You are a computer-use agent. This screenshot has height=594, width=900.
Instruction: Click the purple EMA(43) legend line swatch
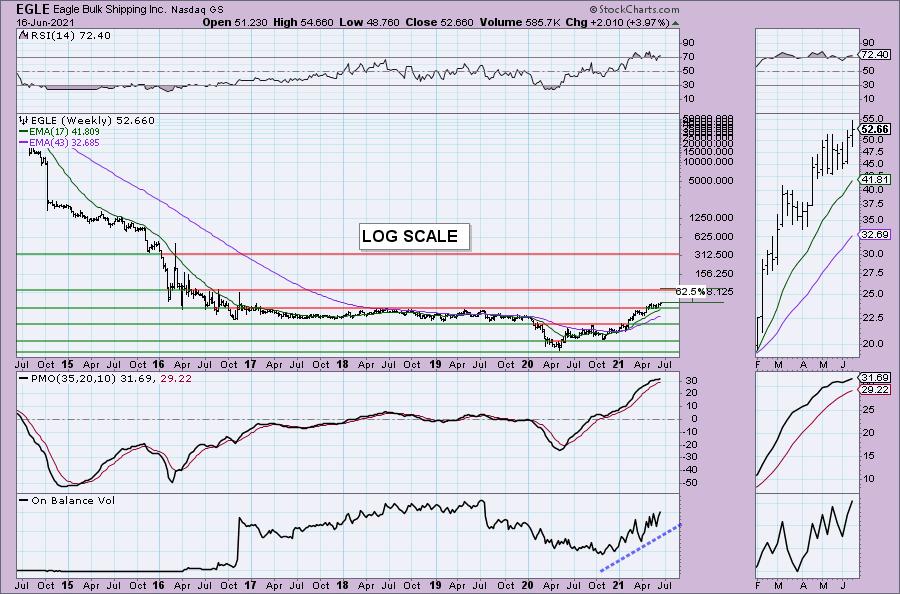point(24,142)
